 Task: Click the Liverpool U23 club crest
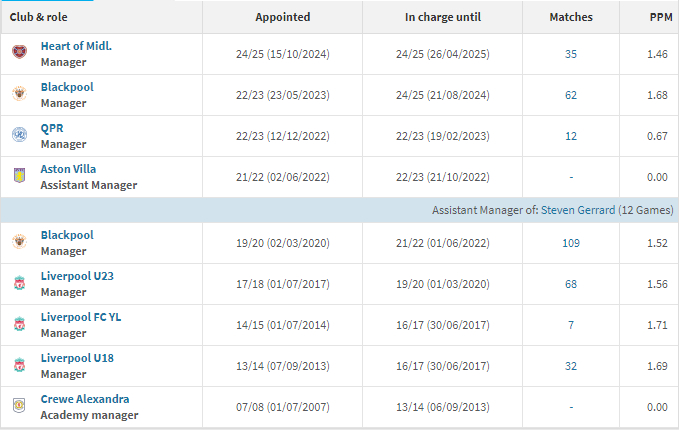pos(19,283)
